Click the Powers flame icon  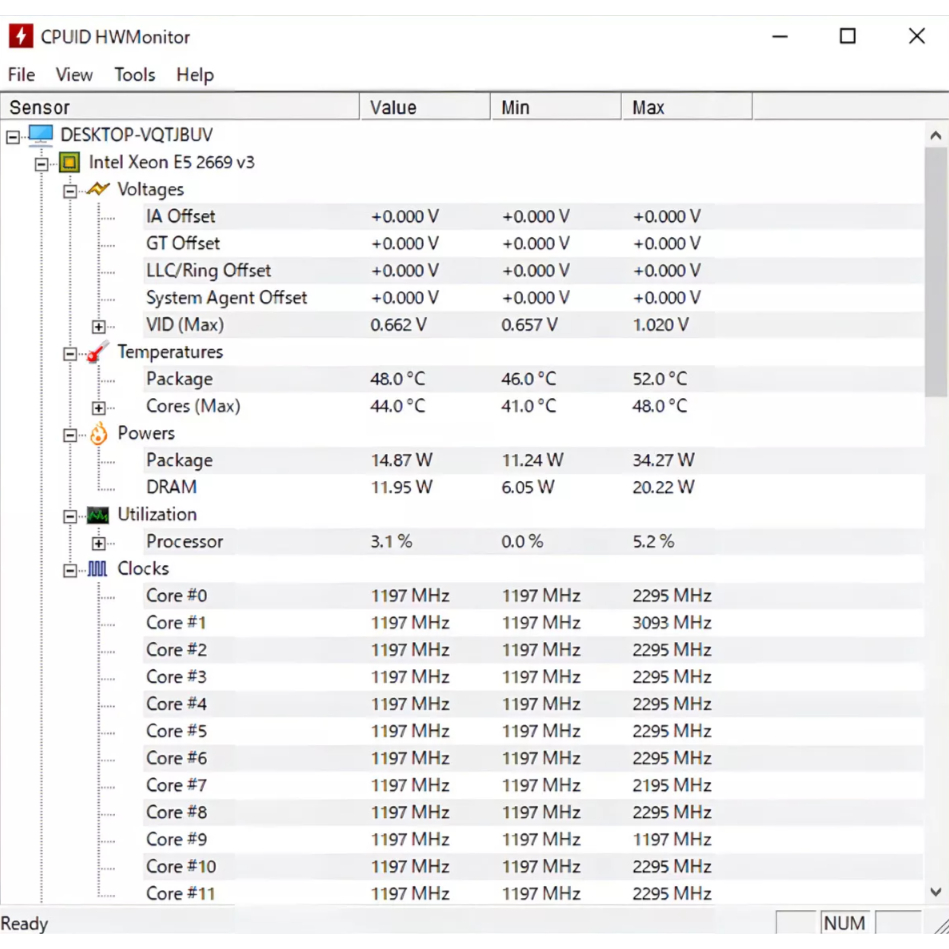98,433
